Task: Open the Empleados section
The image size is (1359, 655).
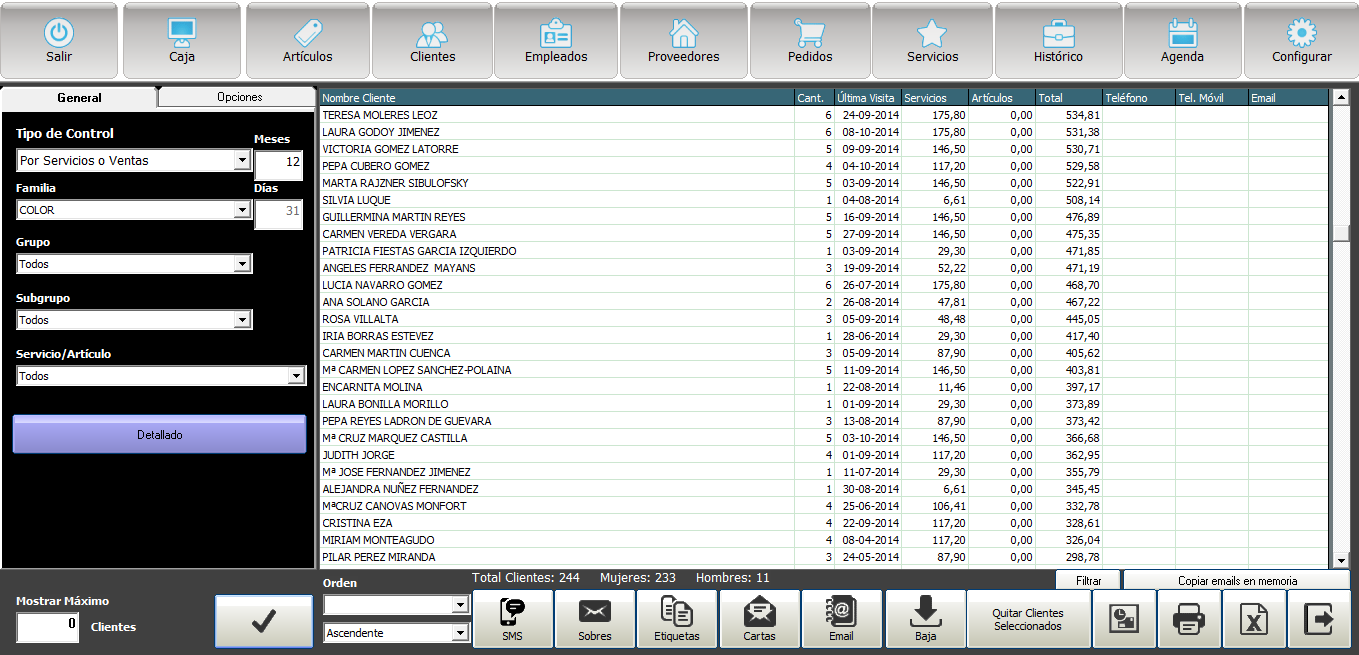Action: pyautogui.click(x=556, y=41)
